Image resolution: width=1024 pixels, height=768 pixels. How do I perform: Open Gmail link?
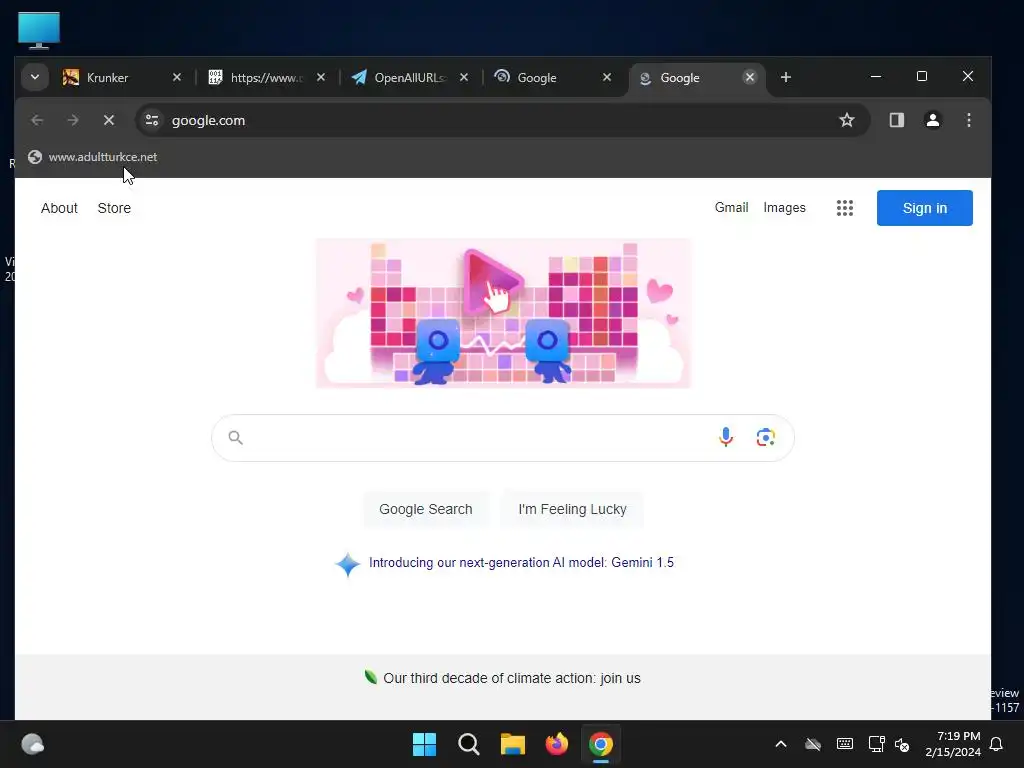(x=731, y=208)
